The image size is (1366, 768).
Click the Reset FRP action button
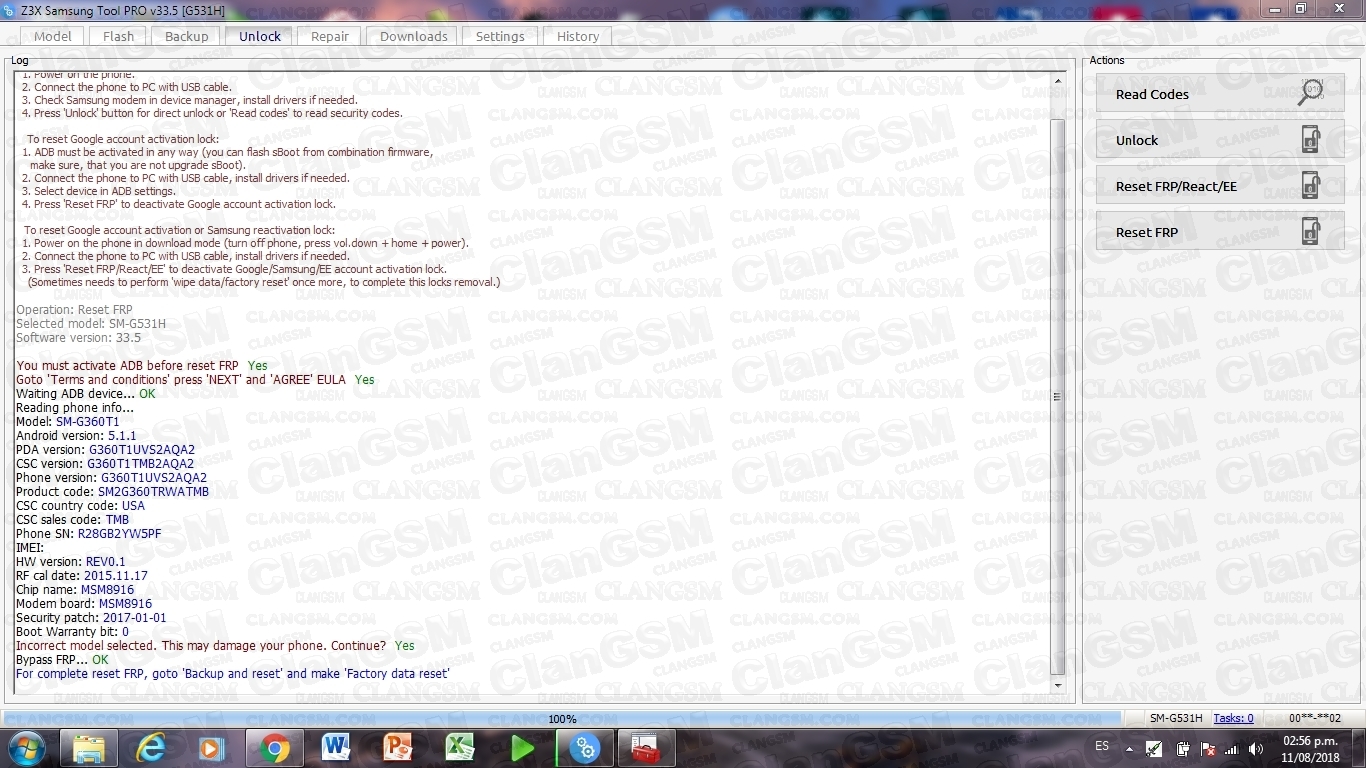tap(1220, 232)
